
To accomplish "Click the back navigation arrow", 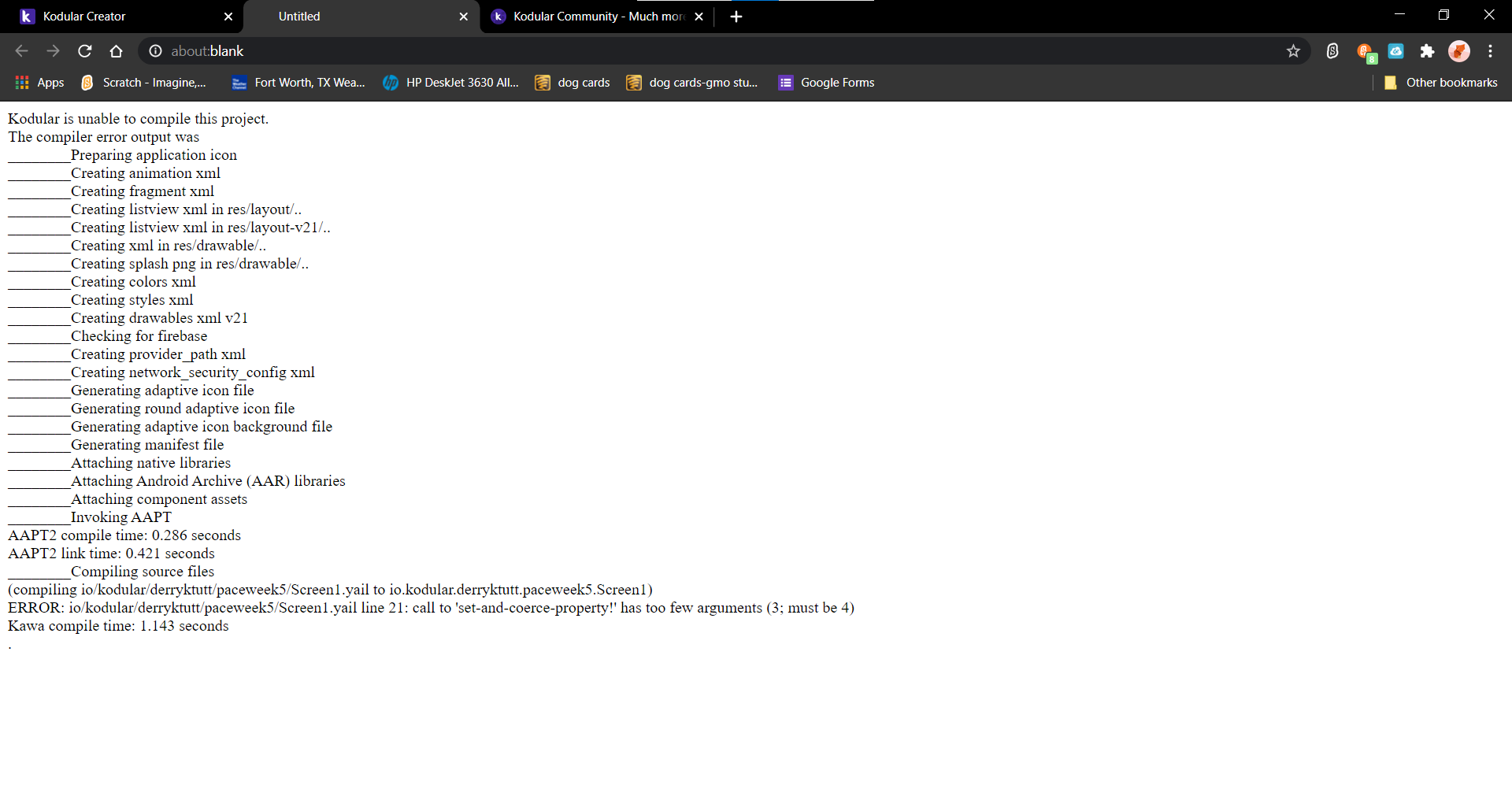I will coord(22,51).
